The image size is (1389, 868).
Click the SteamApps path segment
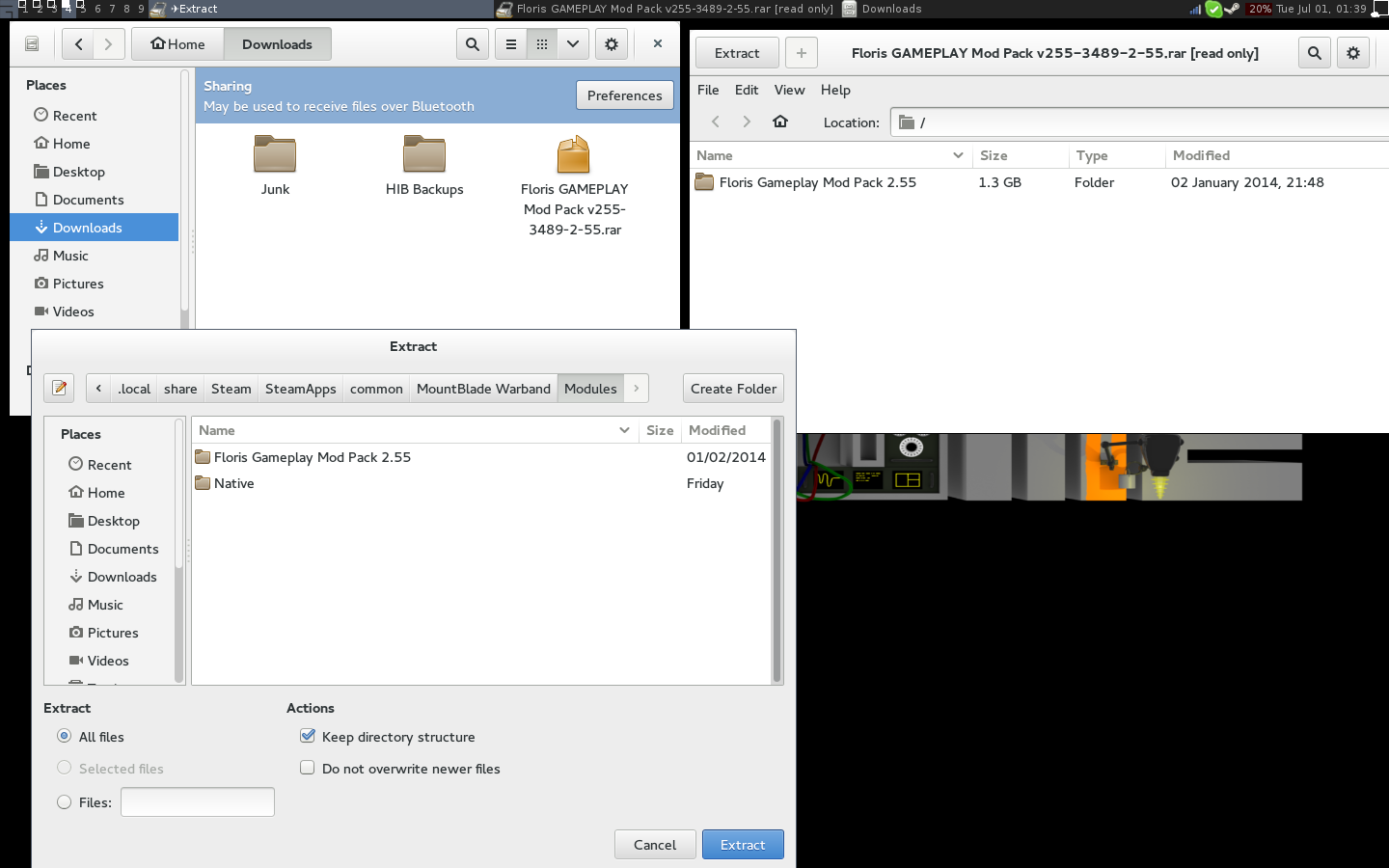click(x=300, y=389)
